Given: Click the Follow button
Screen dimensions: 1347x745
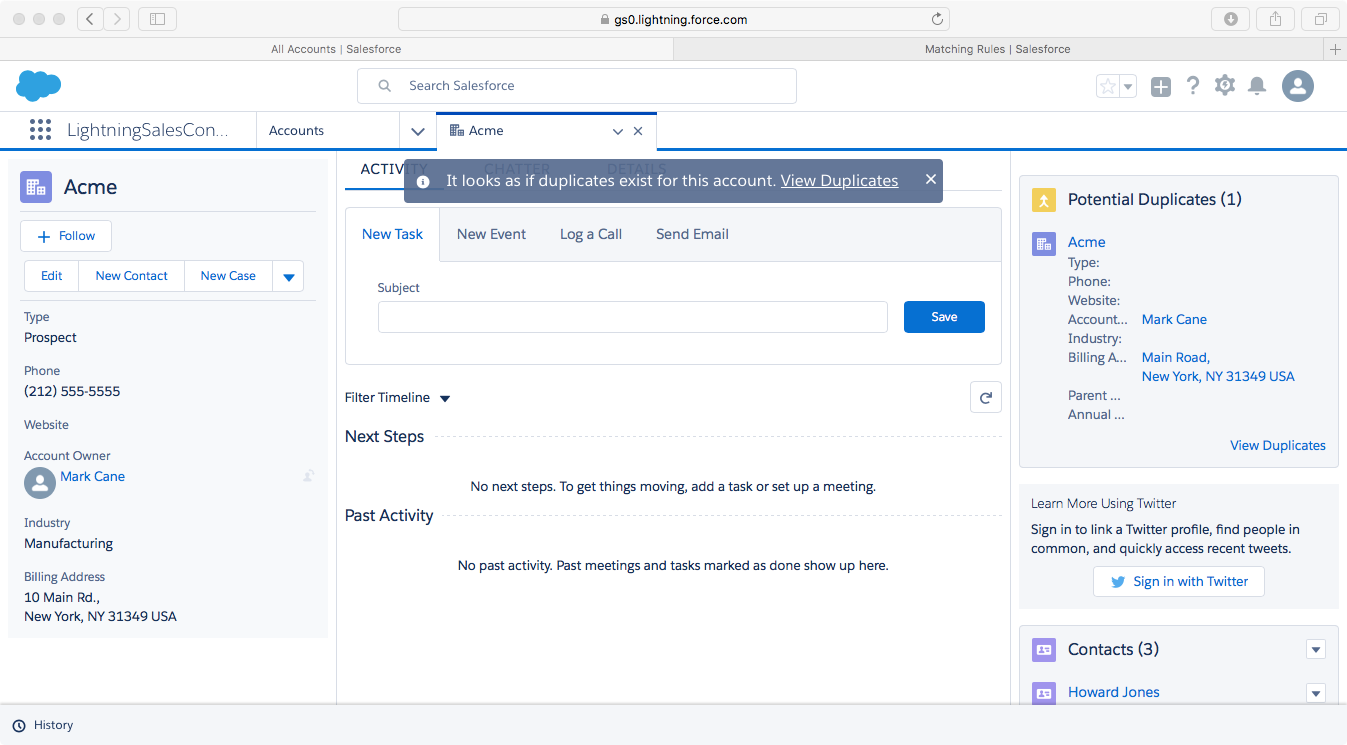Looking at the screenshot, I should 66,236.
